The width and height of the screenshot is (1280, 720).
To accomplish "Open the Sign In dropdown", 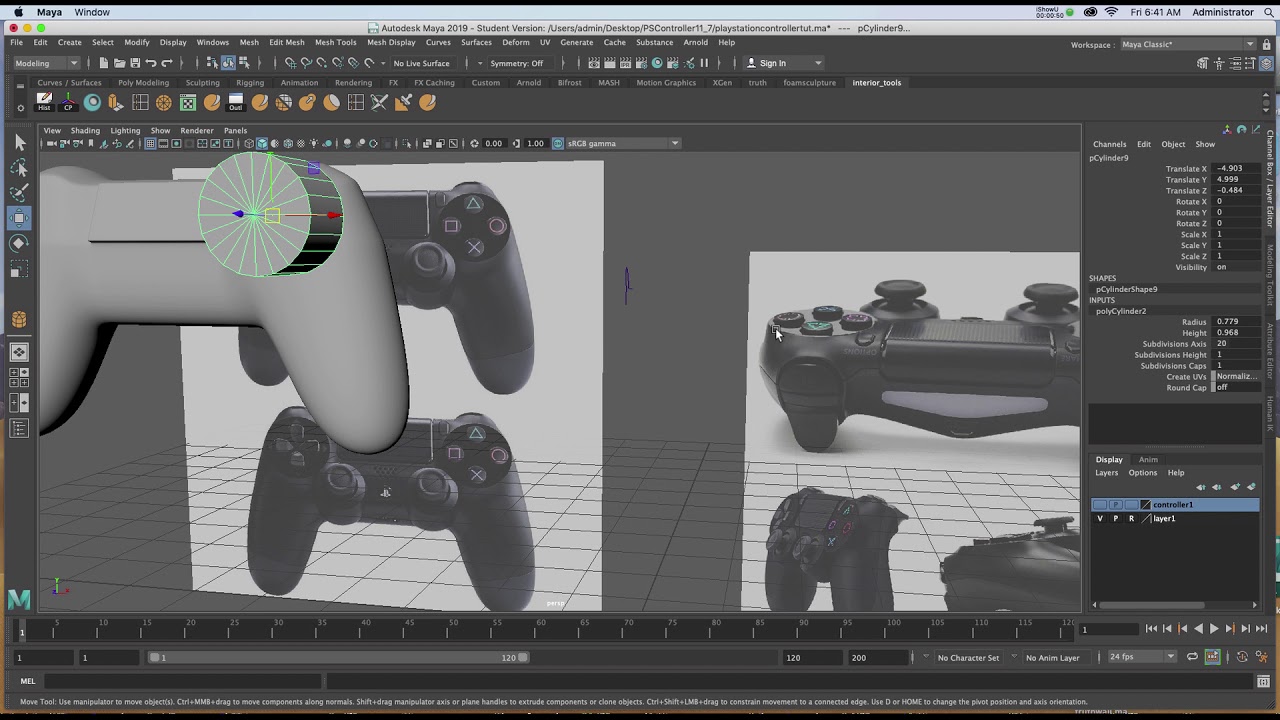I will click(784, 63).
